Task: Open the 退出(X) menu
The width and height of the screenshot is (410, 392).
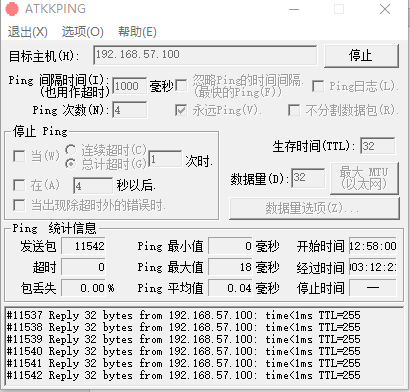Action: (x=28, y=32)
